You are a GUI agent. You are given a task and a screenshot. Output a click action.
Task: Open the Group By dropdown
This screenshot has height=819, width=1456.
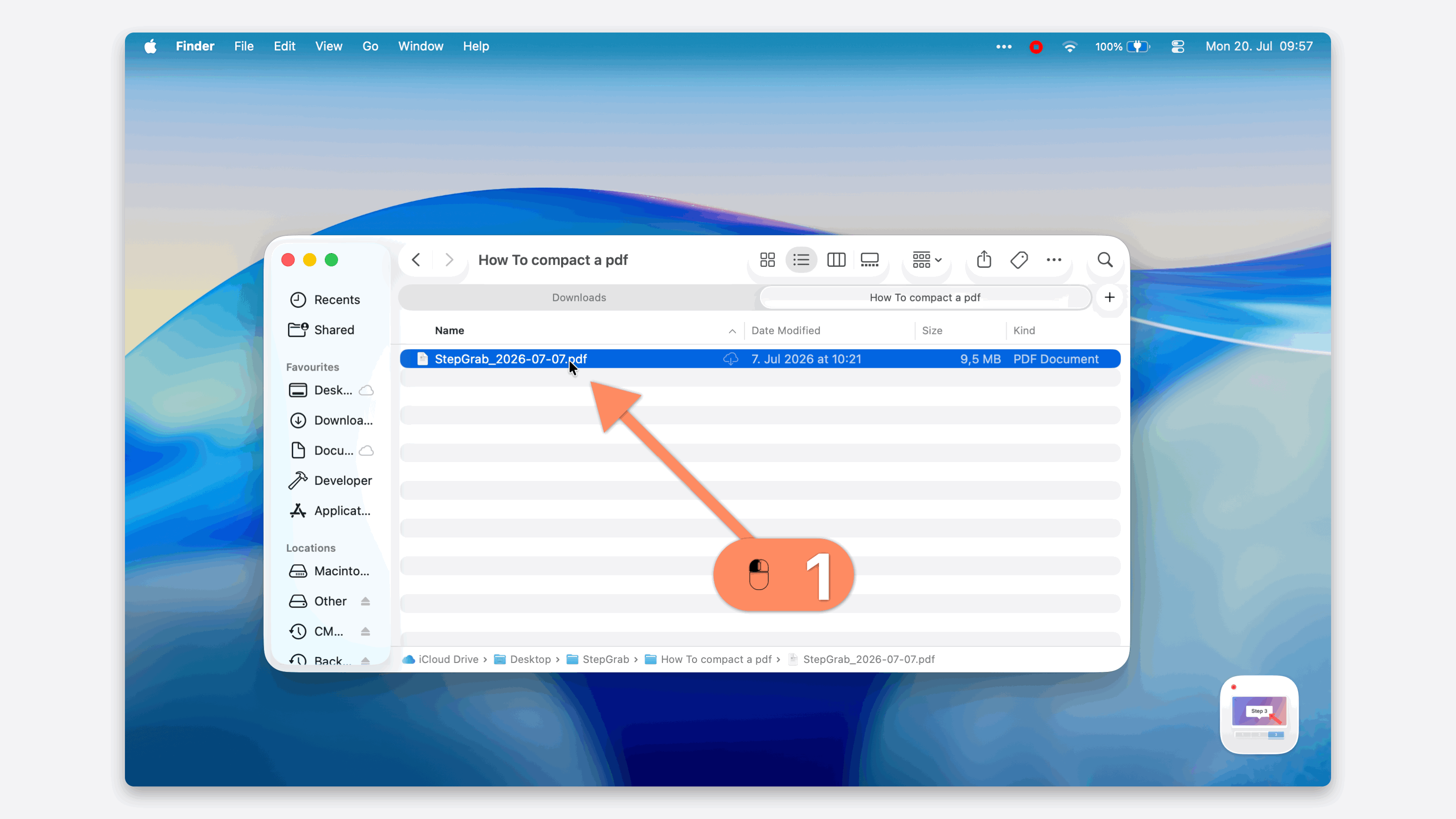tap(927, 260)
